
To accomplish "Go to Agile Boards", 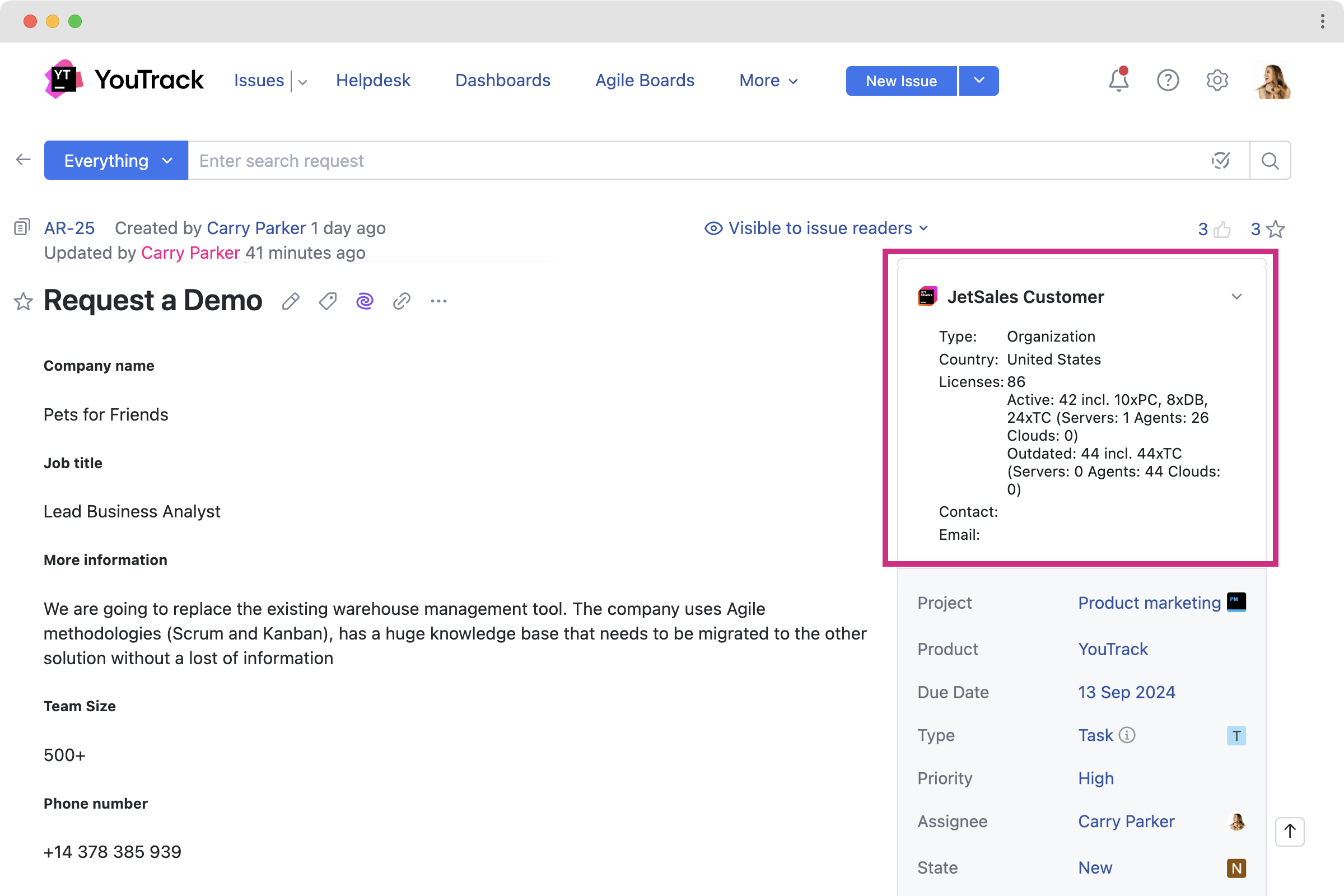I will 645,81.
